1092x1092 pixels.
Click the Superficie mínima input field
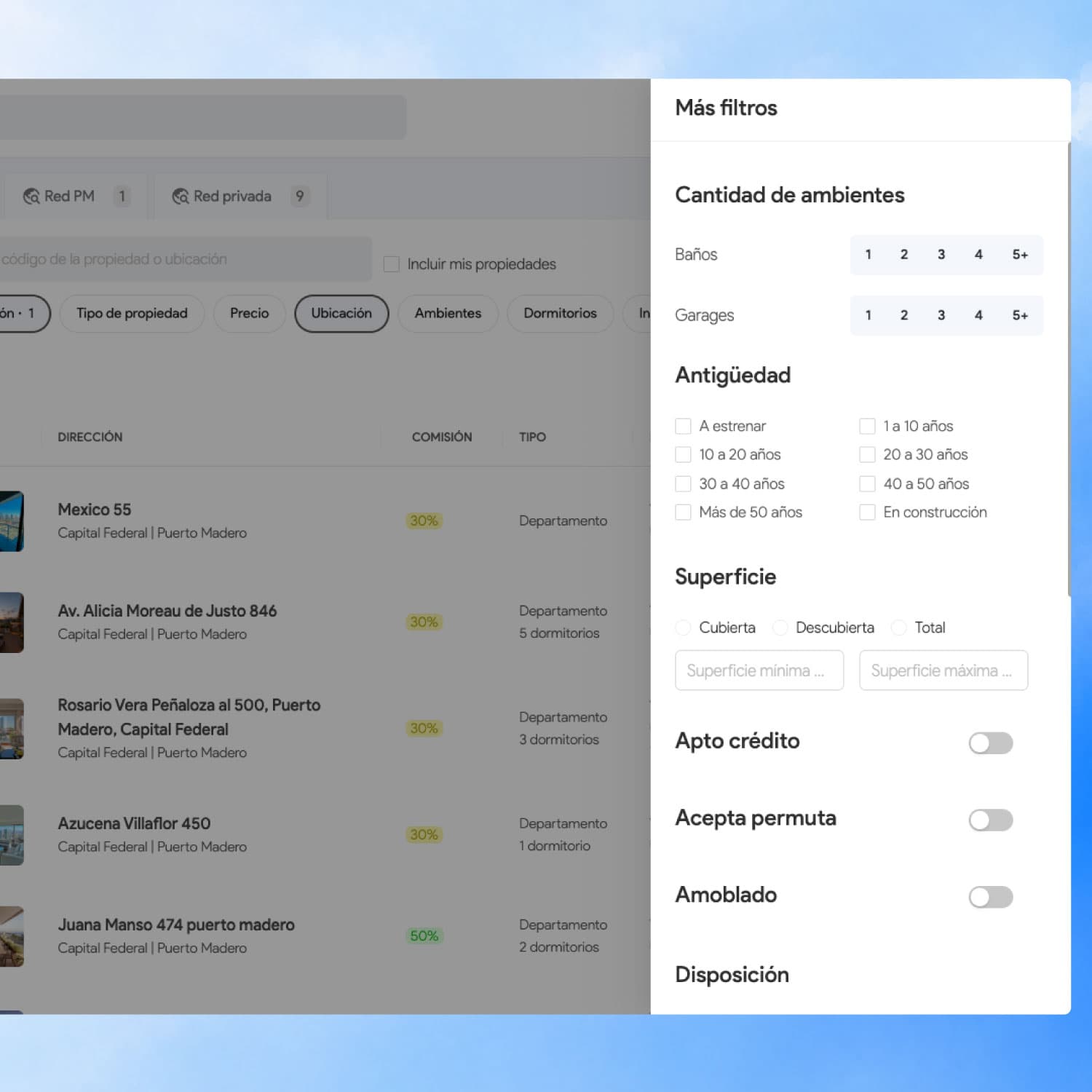pos(759,670)
